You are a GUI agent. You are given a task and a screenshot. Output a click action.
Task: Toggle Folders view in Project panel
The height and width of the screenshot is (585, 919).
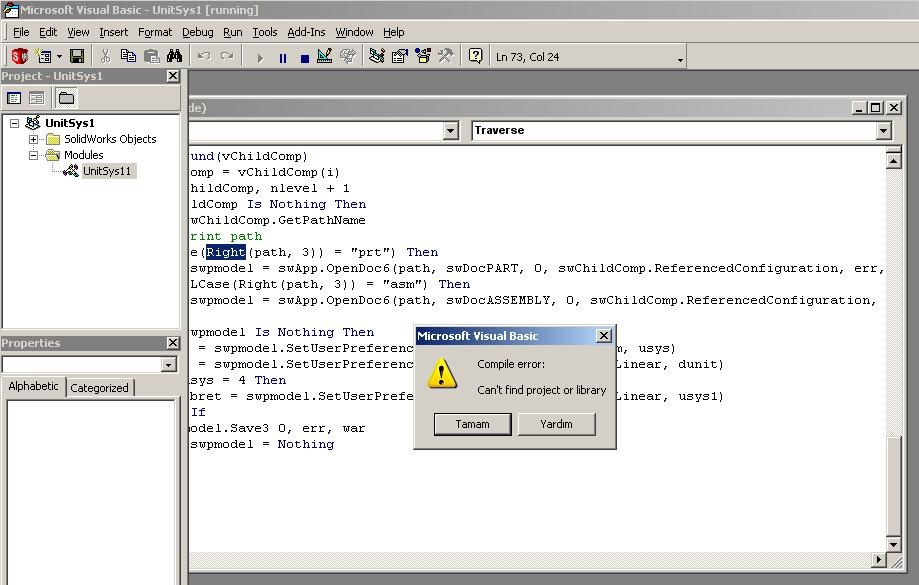pos(66,98)
